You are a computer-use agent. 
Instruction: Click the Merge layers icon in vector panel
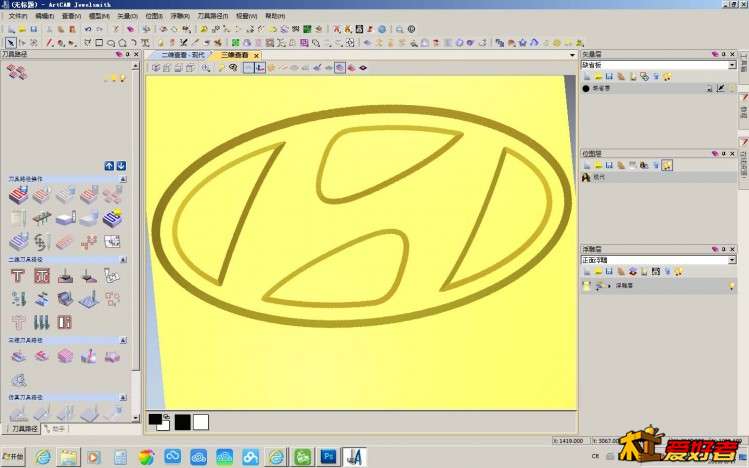644,76
